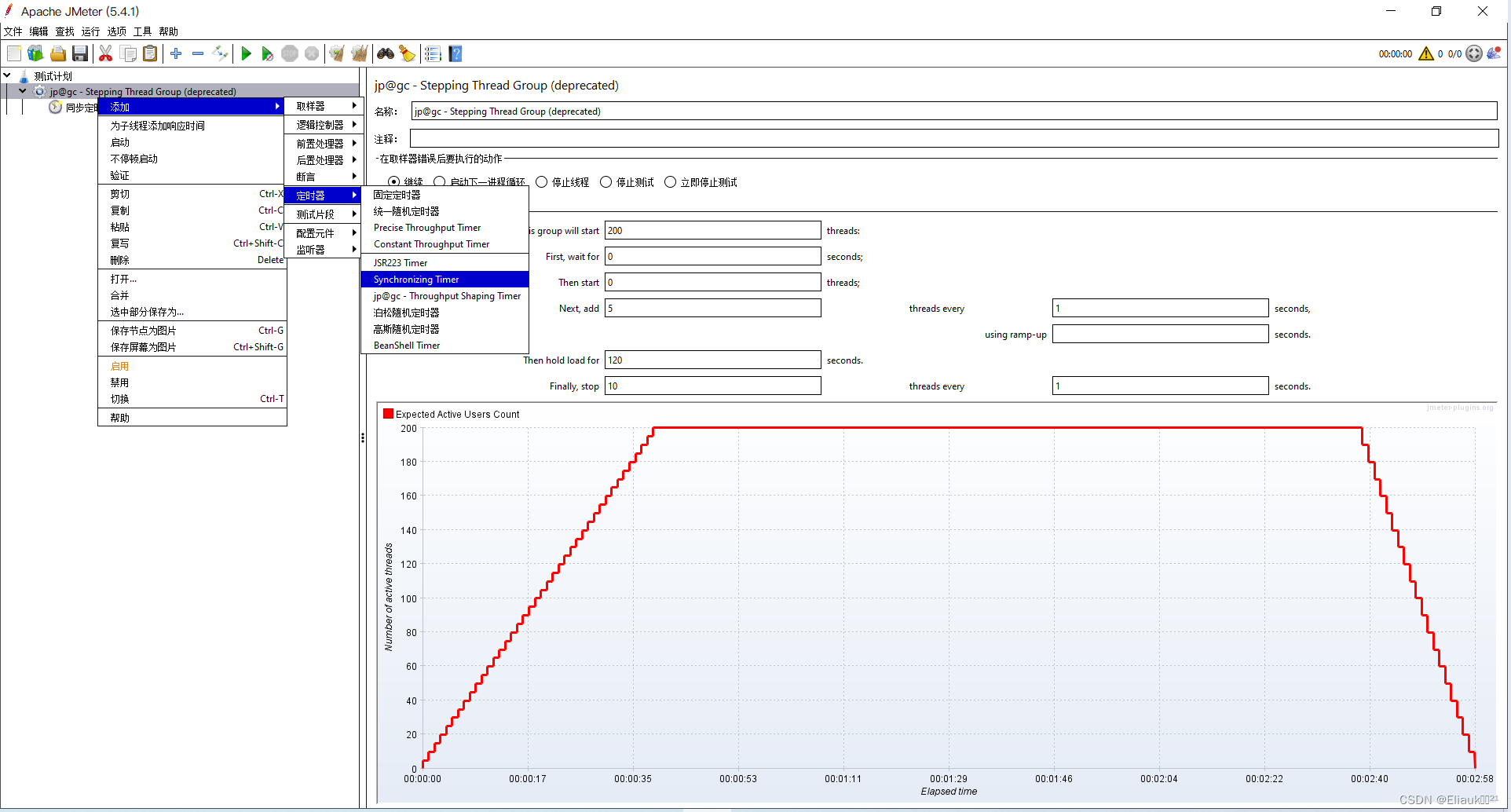The width and height of the screenshot is (1511, 812).
Task: Collapse the 测试计划 tree node
Action: (x=7, y=75)
